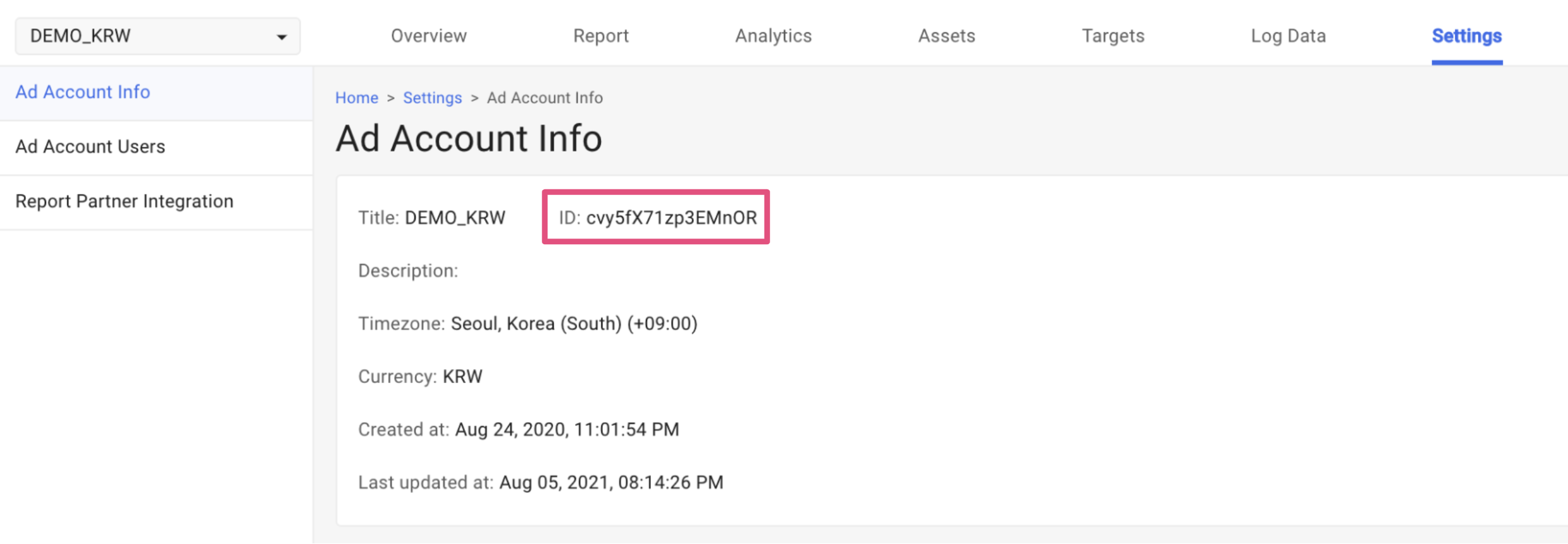Click the Timezone value Seoul, Korea

tap(573, 324)
